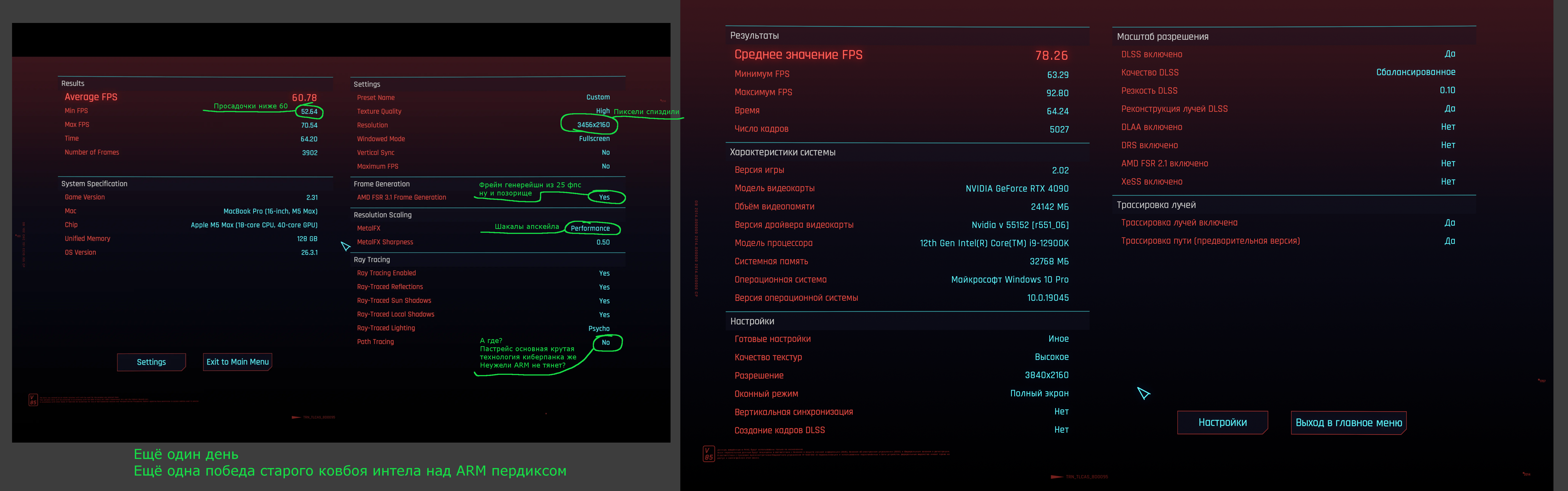Click the "Ray Tracing Enabled" label
Viewport: 1568px width, 491px height.
pos(387,273)
